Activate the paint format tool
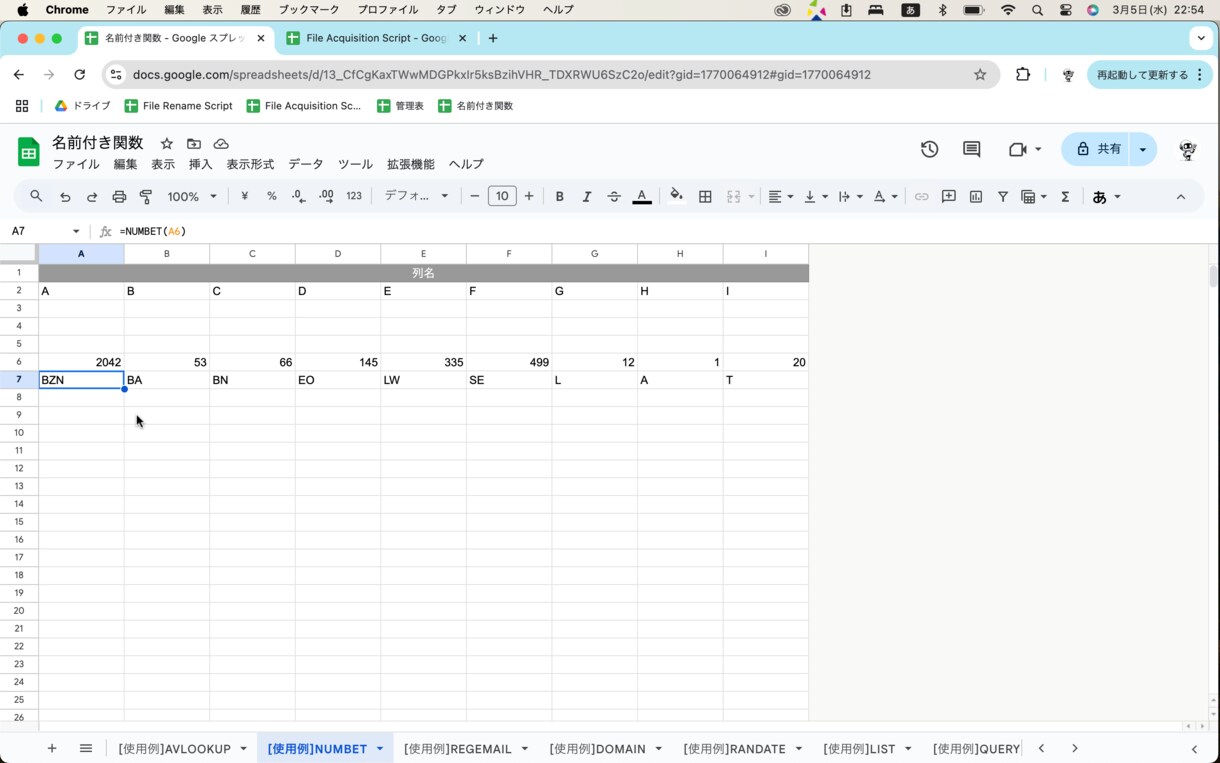Screen dimensions: 1220x763 [x=146, y=197]
